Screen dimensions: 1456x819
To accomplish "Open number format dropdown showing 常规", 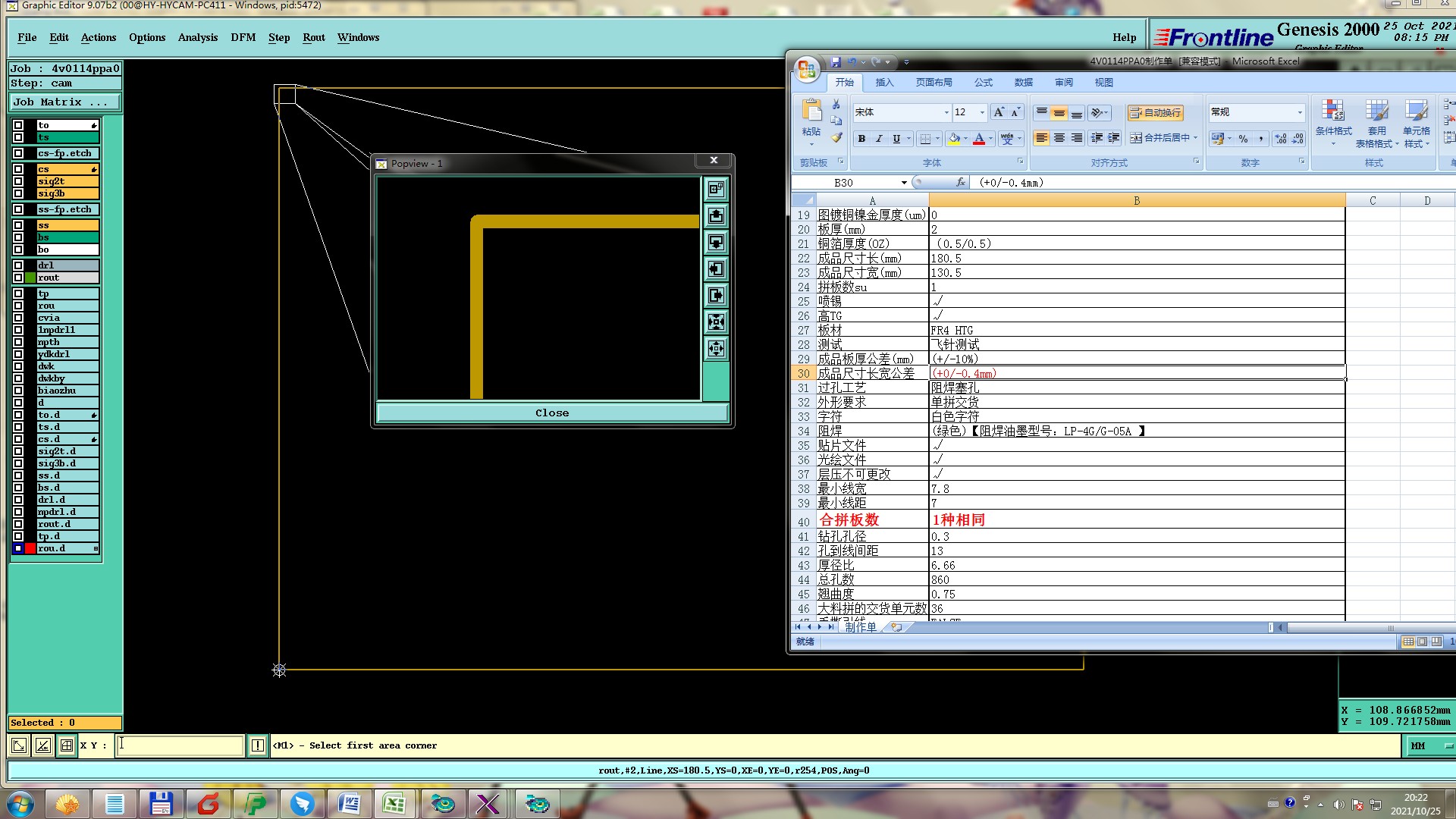I will click(1299, 112).
